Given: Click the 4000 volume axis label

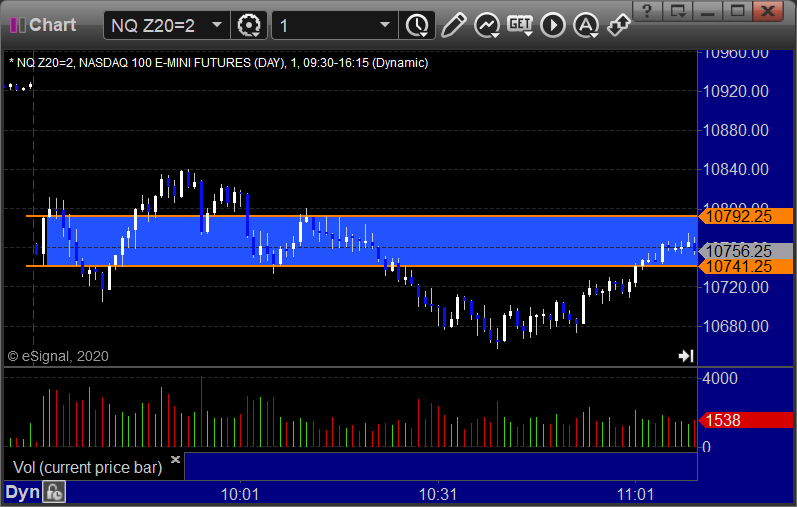Looking at the screenshot, I should (x=720, y=378).
